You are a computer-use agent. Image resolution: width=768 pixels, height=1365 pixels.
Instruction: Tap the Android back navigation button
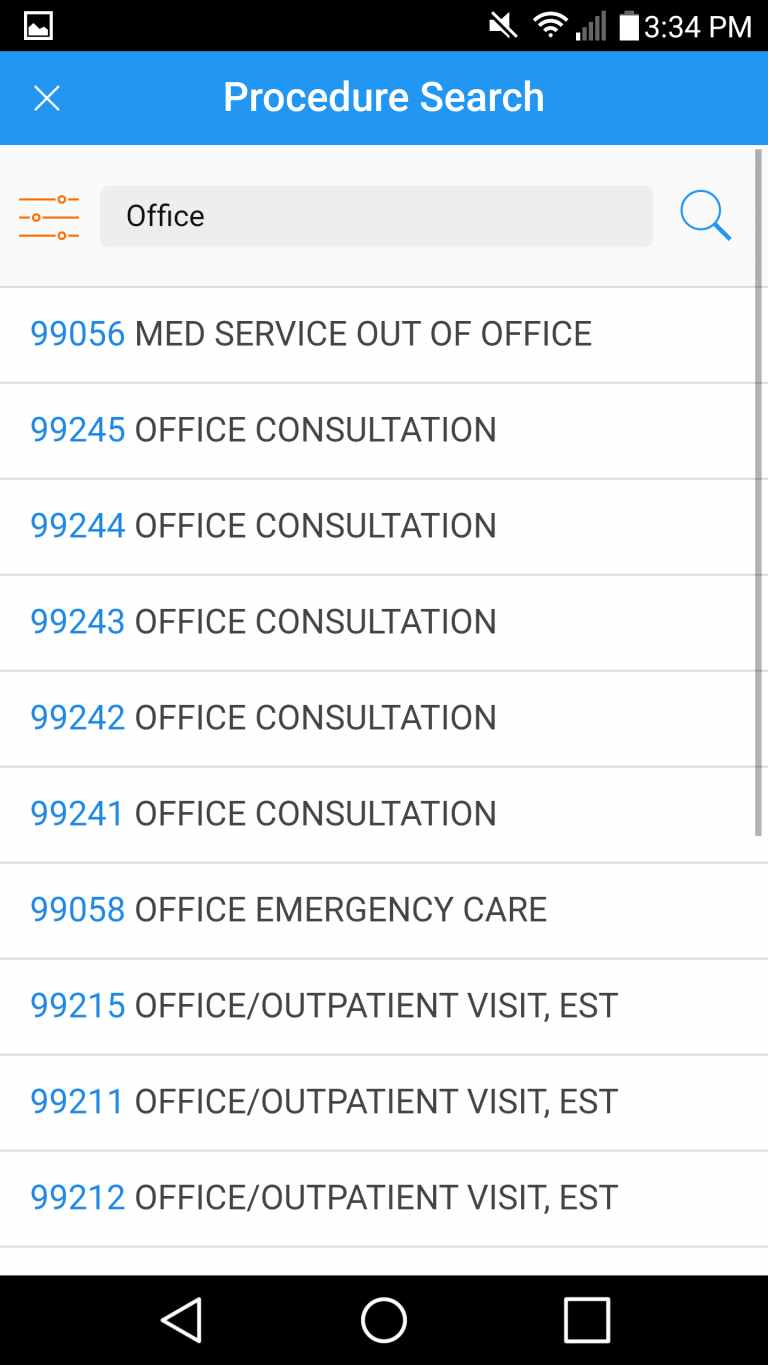point(182,1320)
